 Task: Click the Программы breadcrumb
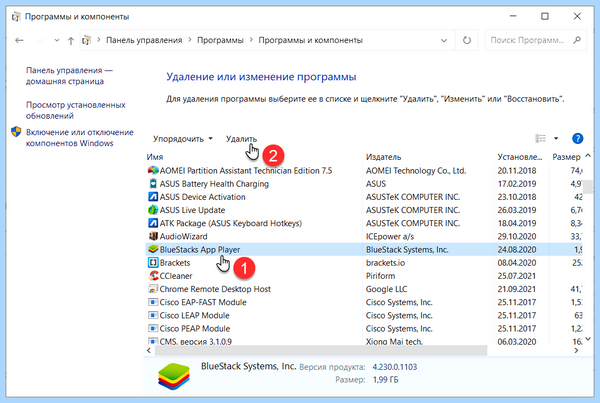click(220, 40)
